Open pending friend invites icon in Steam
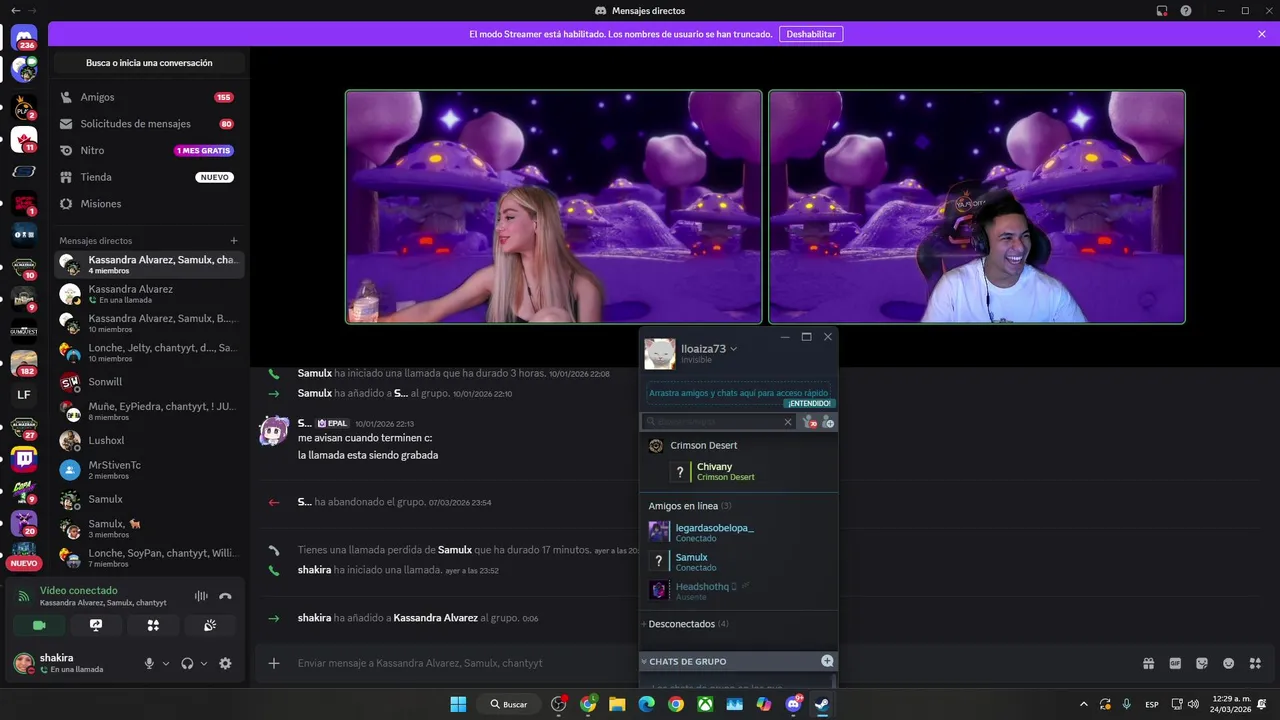1280x720 pixels. (811, 423)
